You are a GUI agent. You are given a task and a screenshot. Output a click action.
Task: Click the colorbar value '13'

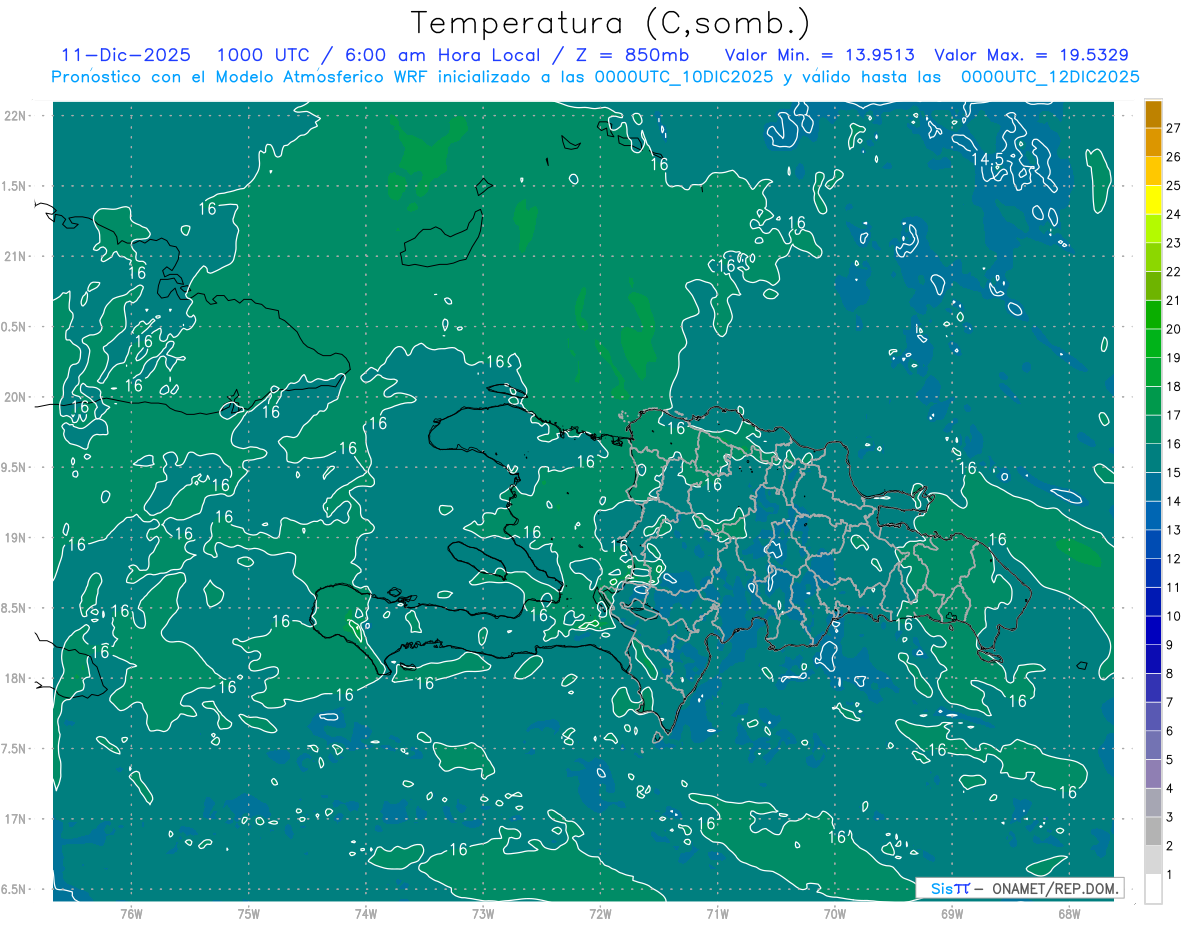pos(1175,530)
